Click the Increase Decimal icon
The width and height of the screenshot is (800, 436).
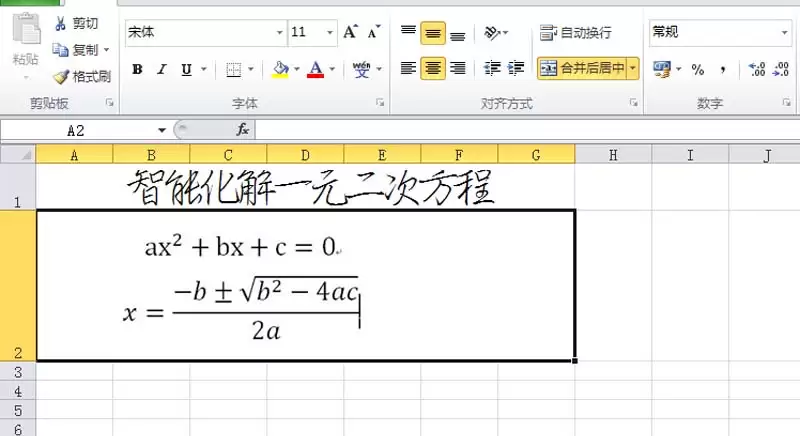756,69
